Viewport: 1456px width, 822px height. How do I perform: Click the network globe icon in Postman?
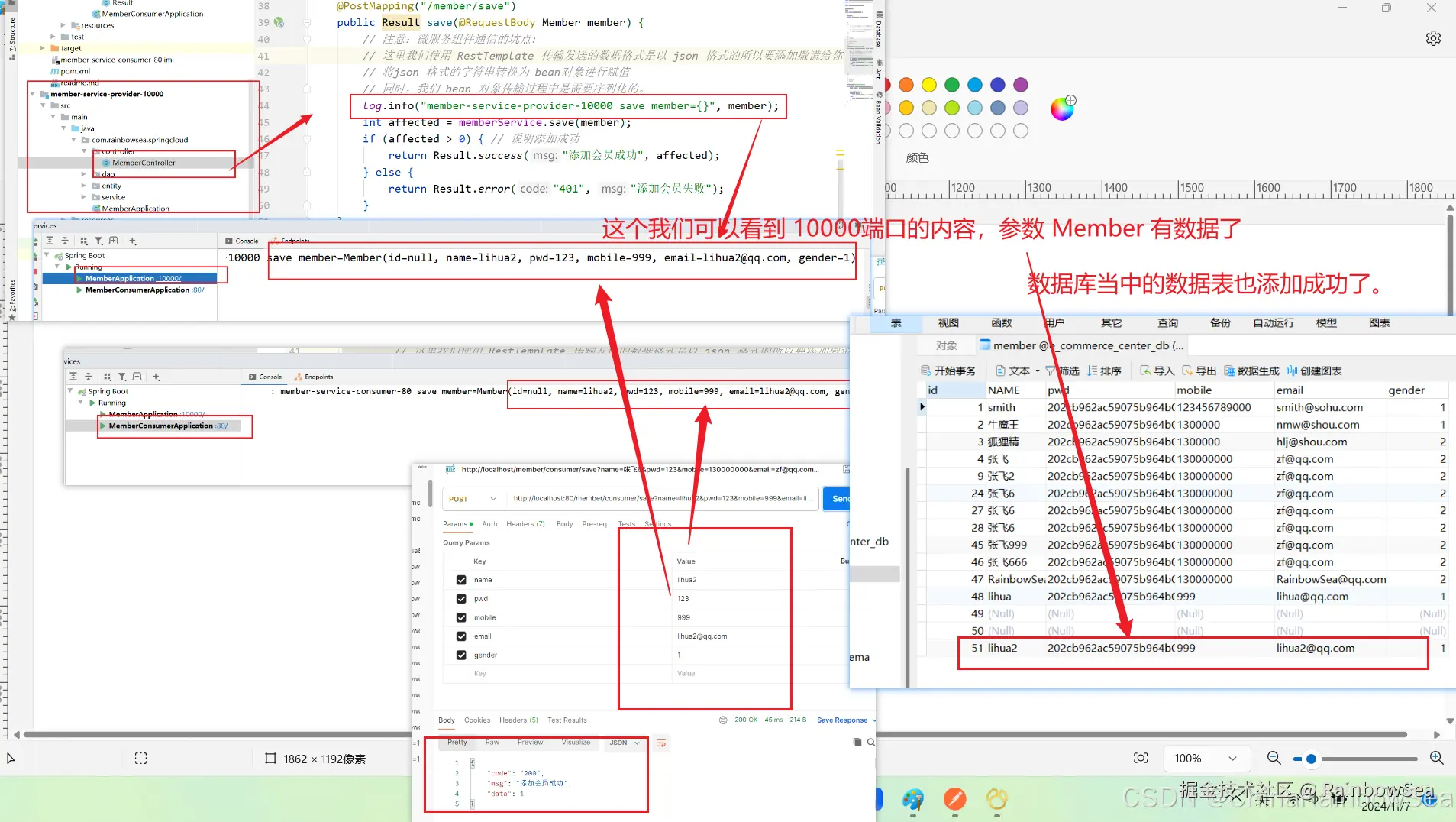pos(723,720)
